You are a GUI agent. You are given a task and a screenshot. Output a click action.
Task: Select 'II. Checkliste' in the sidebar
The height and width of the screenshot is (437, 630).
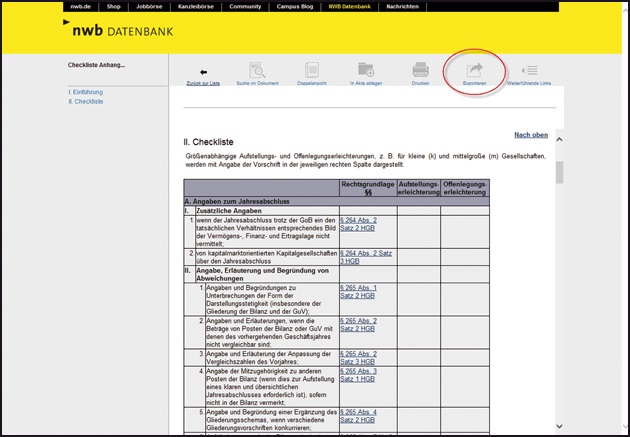click(x=85, y=101)
